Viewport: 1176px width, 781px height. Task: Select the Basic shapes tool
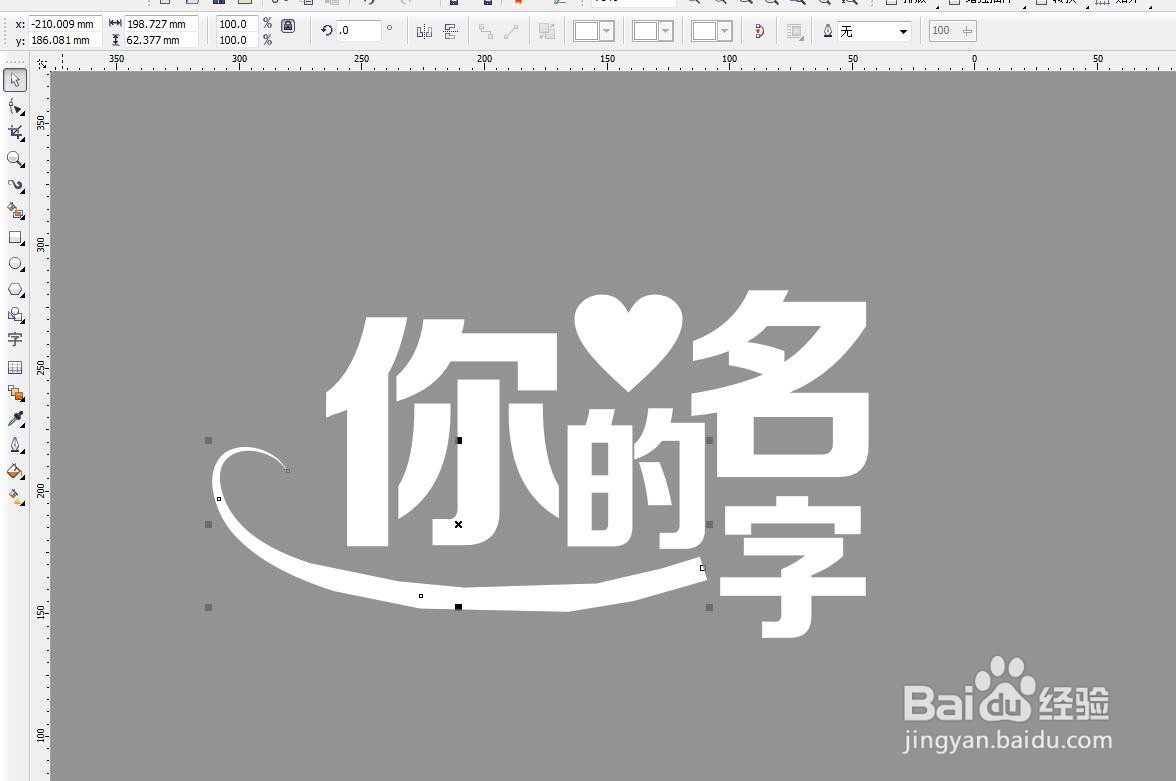tap(15, 315)
